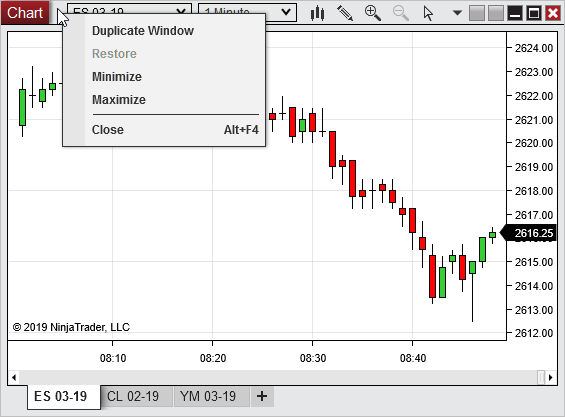Screen dimensions: 565x417
Task: Click the greyed zoom out magnifier
Action: (x=400, y=13)
